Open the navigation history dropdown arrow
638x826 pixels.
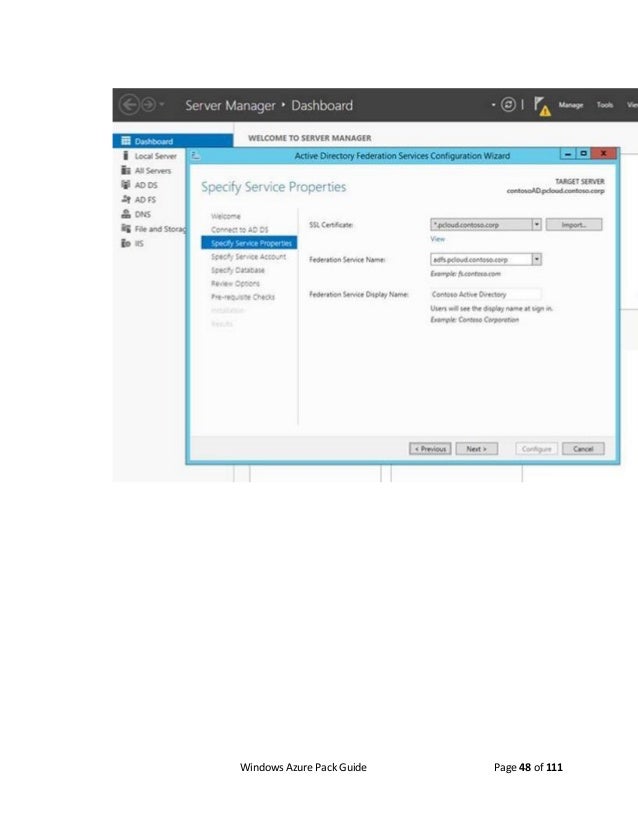pyautogui.click(x=162, y=104)
